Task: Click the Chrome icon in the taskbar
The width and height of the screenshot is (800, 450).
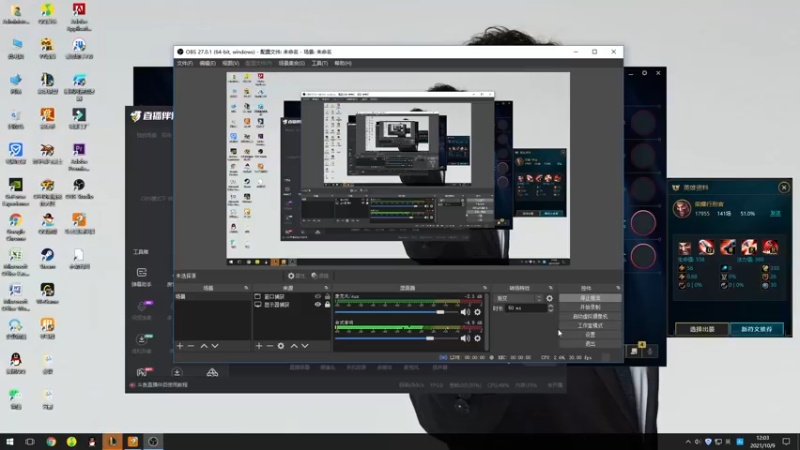Action: [x=51, y=441]
